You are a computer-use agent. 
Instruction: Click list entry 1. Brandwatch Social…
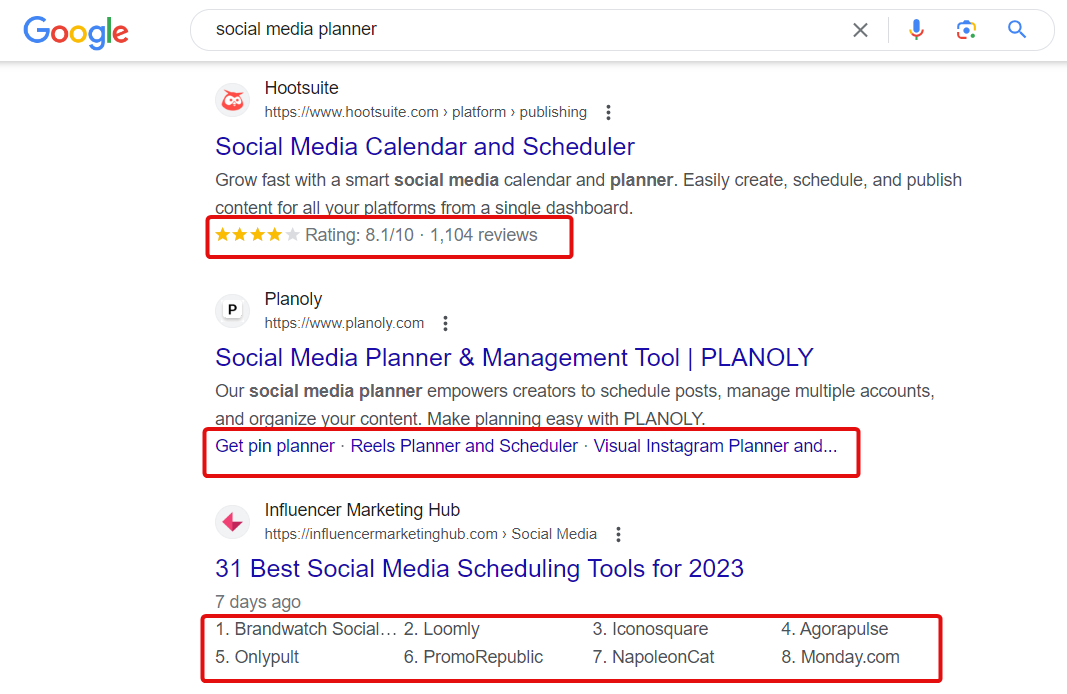[306, 629]
